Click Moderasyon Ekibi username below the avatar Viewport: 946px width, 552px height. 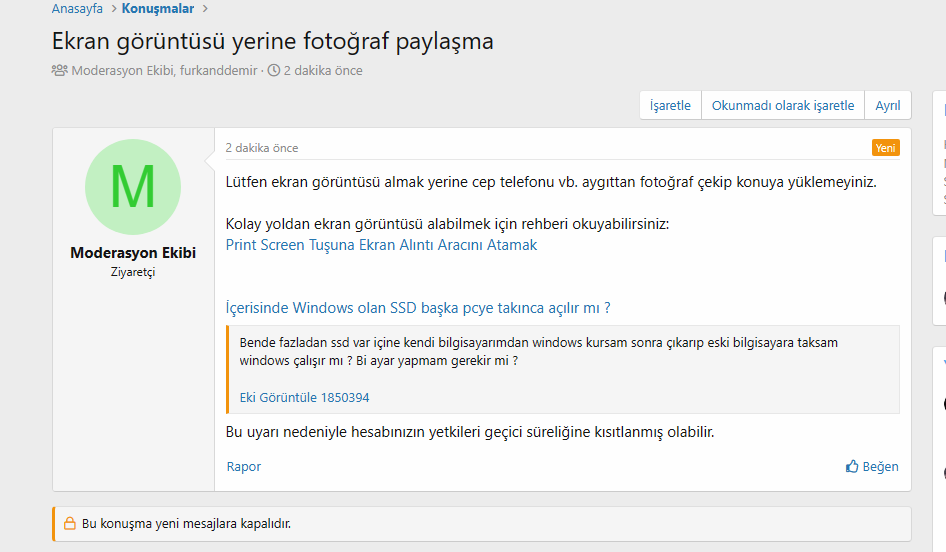pyautogui.click(x=133, y=253)
